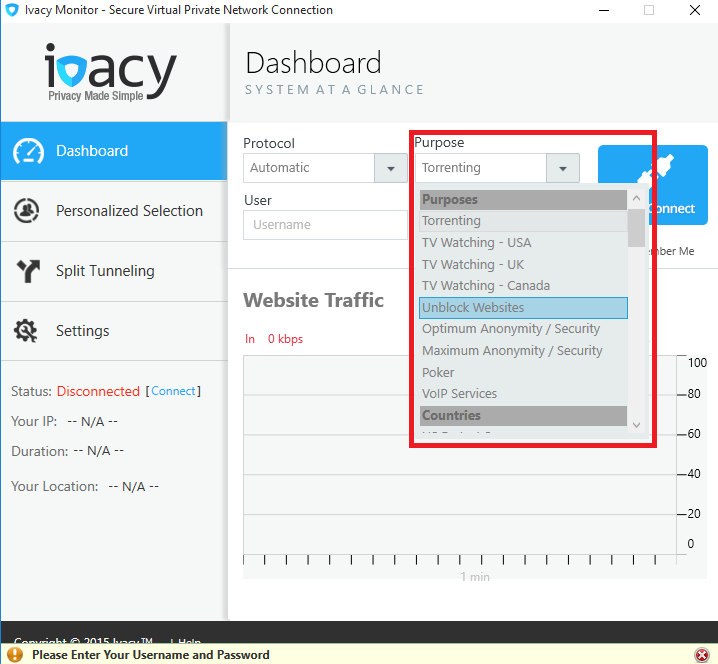Click the Split Tunneling arrow icon

pyautogui.click(x=27, y=271)
